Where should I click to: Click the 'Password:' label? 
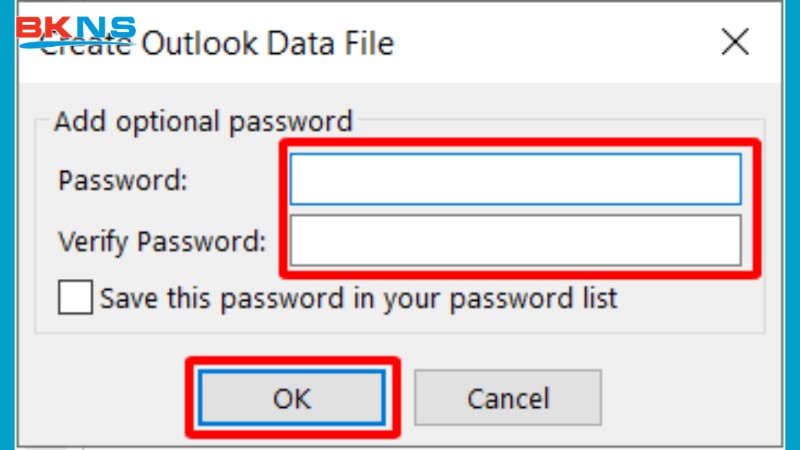123,181
